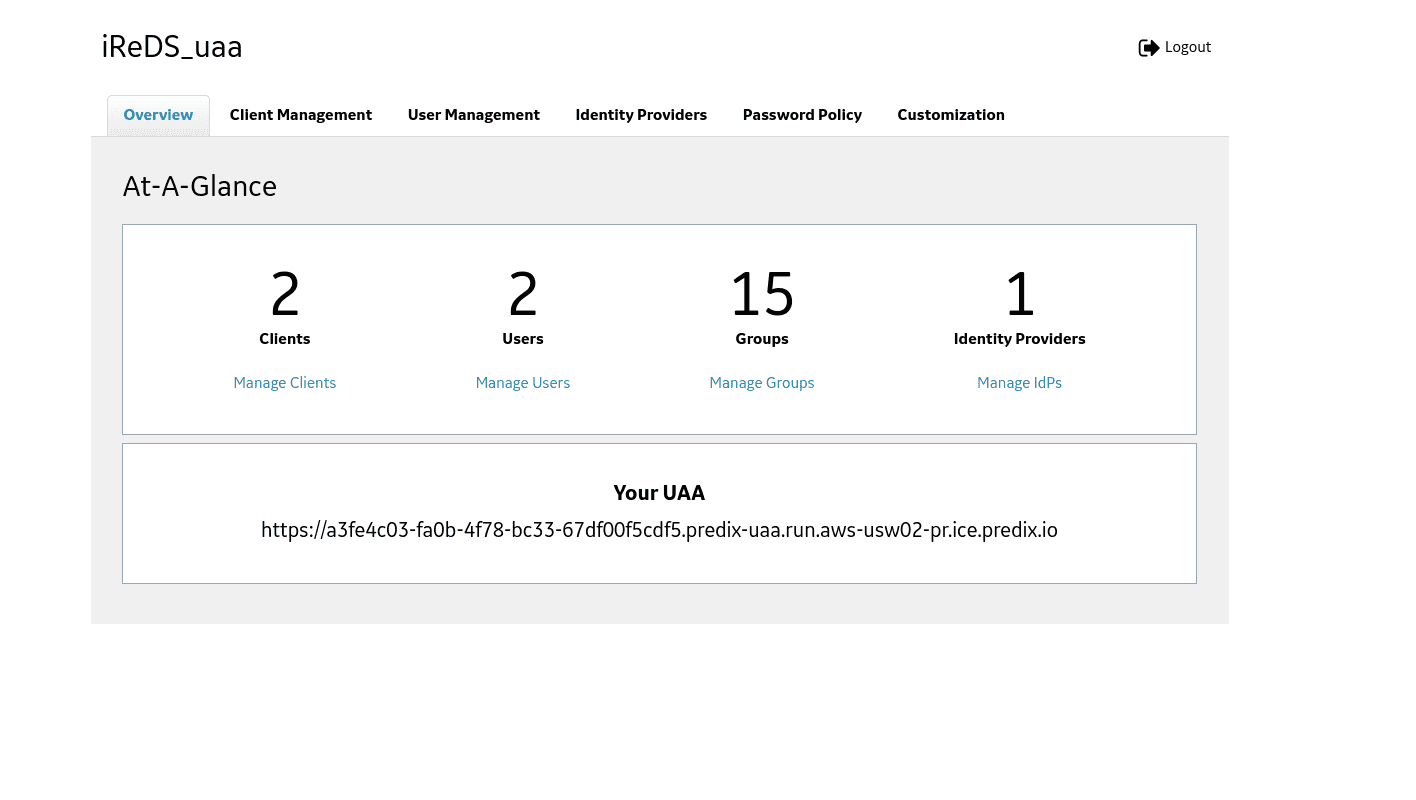Open the User Management tab
The width and height of the screenshot is (1416, 800).
click(x=473, y=115)
